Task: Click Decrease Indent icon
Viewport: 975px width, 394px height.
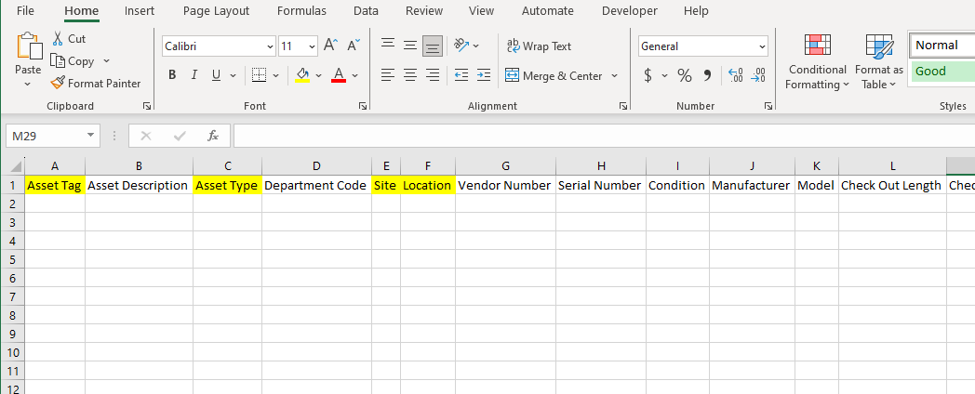Action: pyautogui.click(x=461, y=75)
